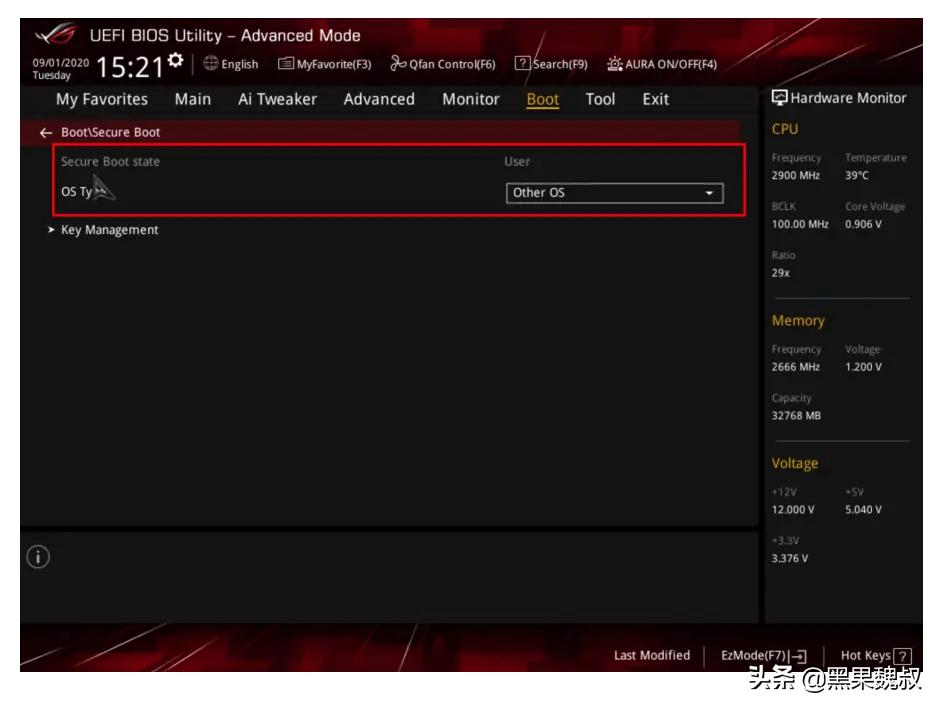Click the date 09/01/2020

60,63
